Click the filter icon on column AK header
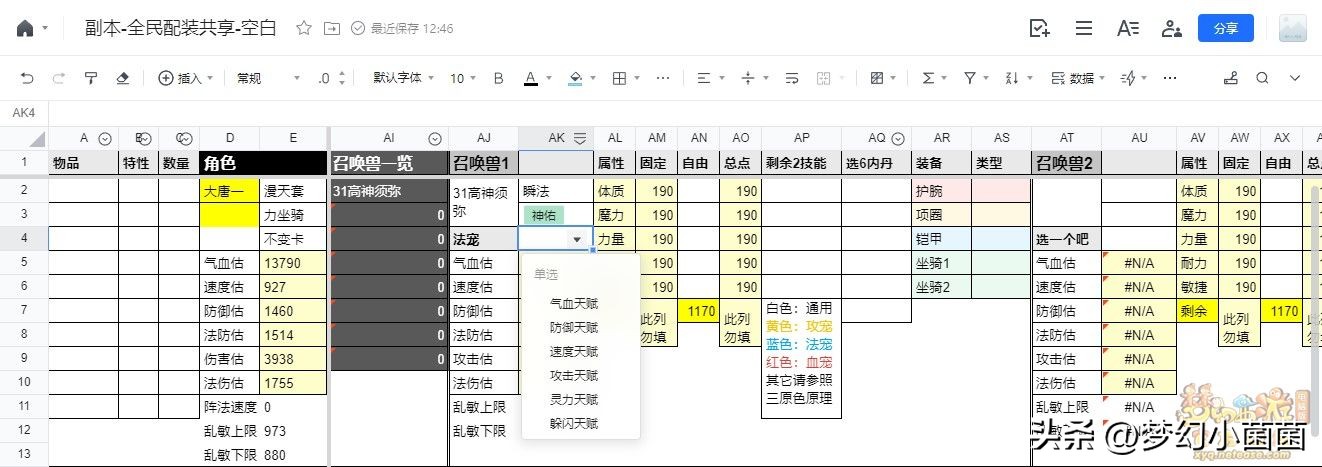Image resolution: width=1322 pixels, height=467 pixels. (x=579, y=139)
